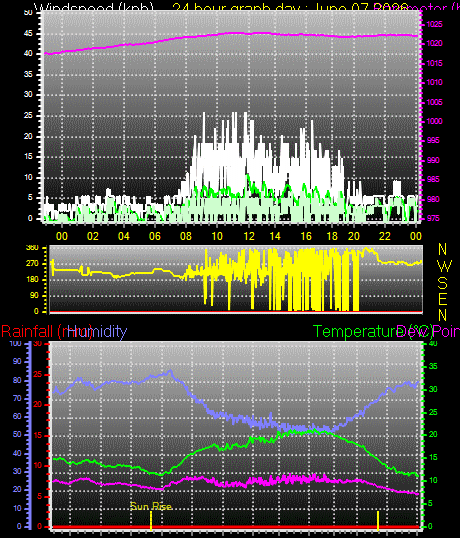Click the white 25 windspeed axis label
This screenshot has width=460, height=538.
28,115
